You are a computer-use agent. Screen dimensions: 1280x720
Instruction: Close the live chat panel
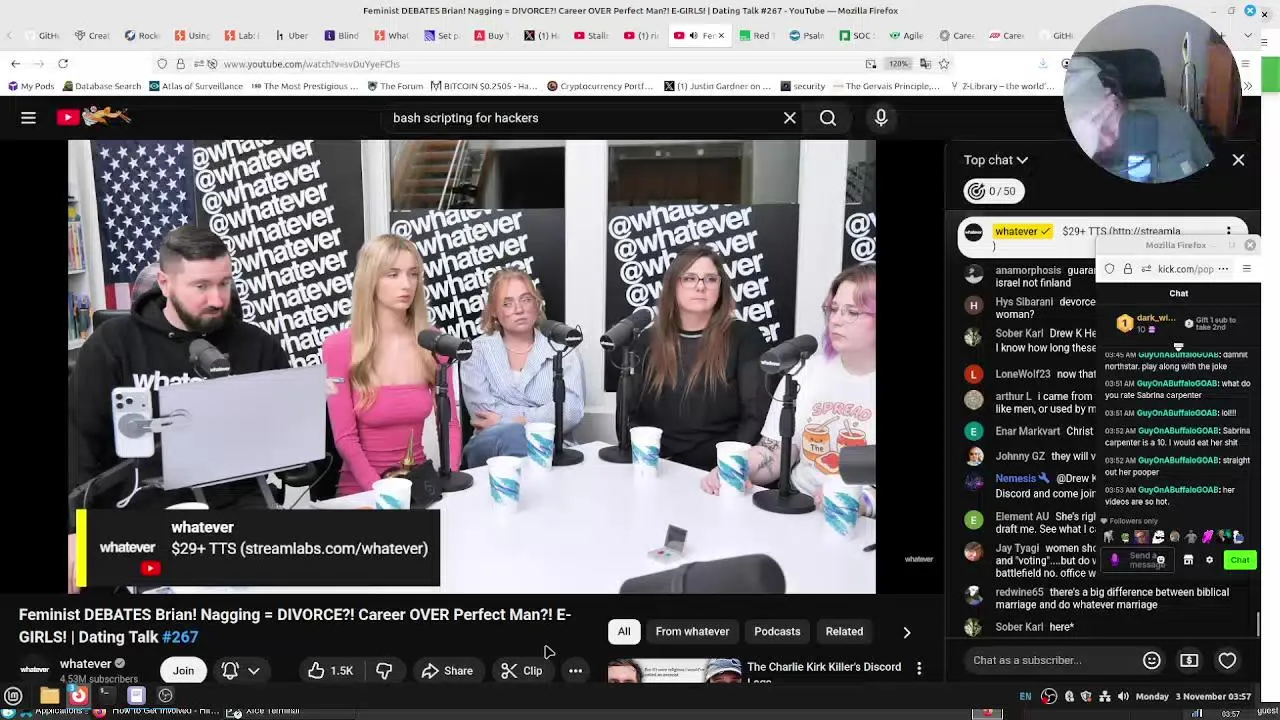[x=1238, y=160]
